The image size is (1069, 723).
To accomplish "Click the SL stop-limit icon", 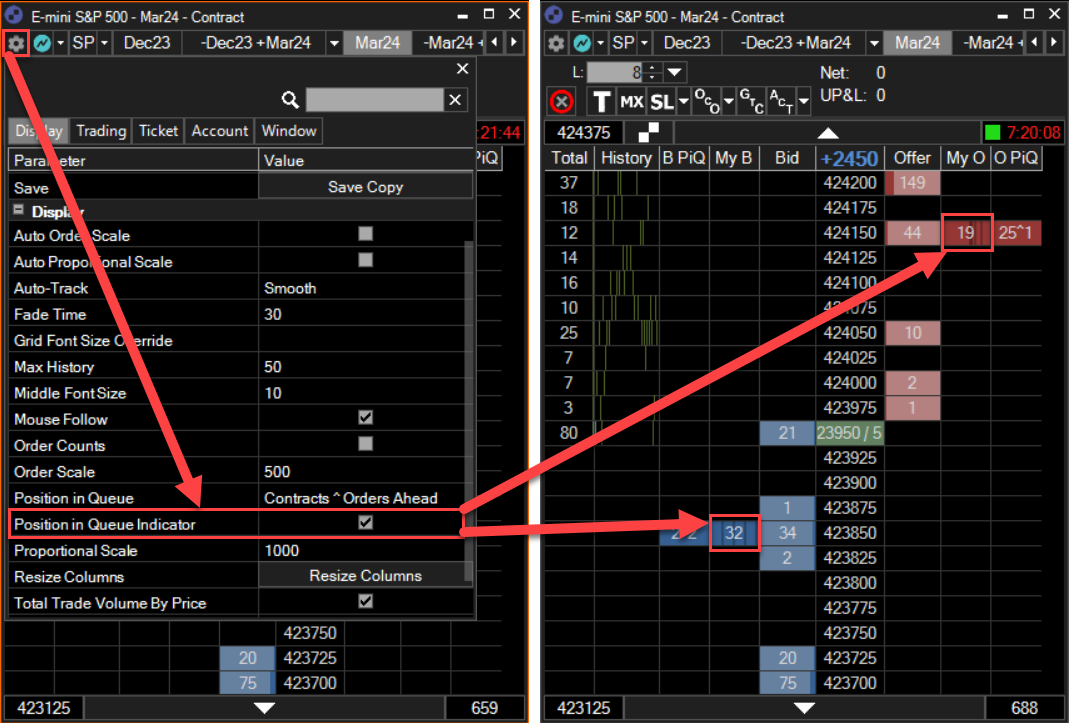I will click(x=662, y=101).
